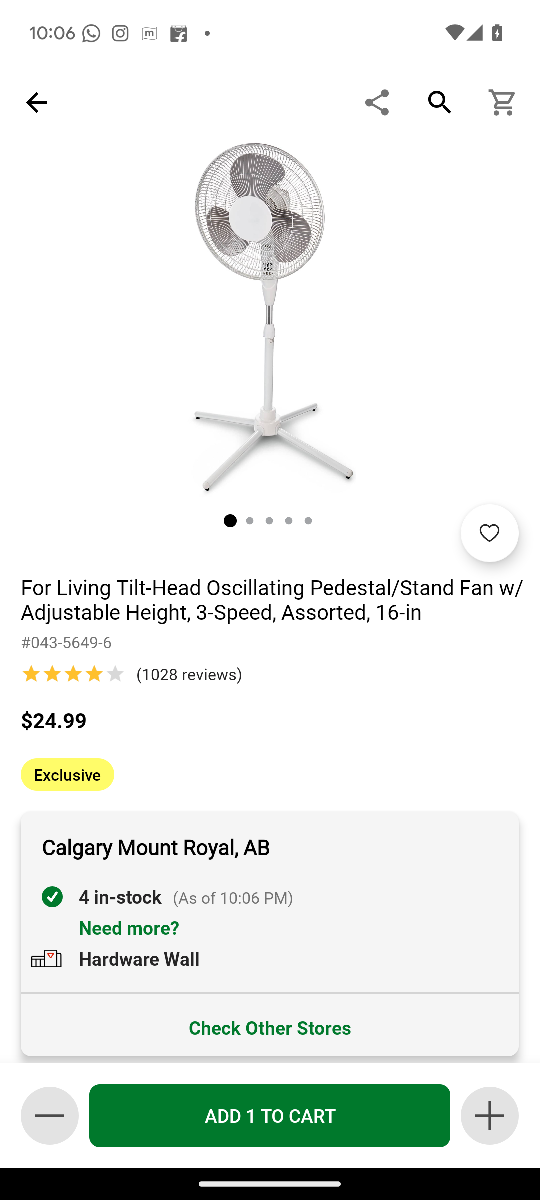Open the 1028 reviews link
This screenshot has width=540, height=1200.
[189, 674]
